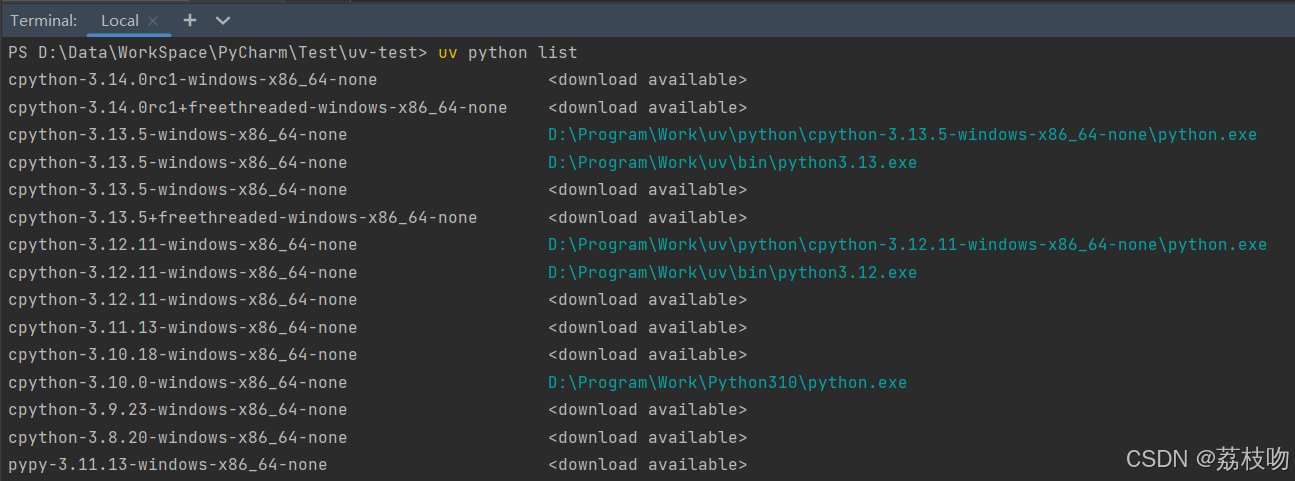Viewport: 1295px width, 481px height.
Task: Click the 'cpython-3.9.23-windows-x86_64-none' entry
Action: (x=178, y=410)
